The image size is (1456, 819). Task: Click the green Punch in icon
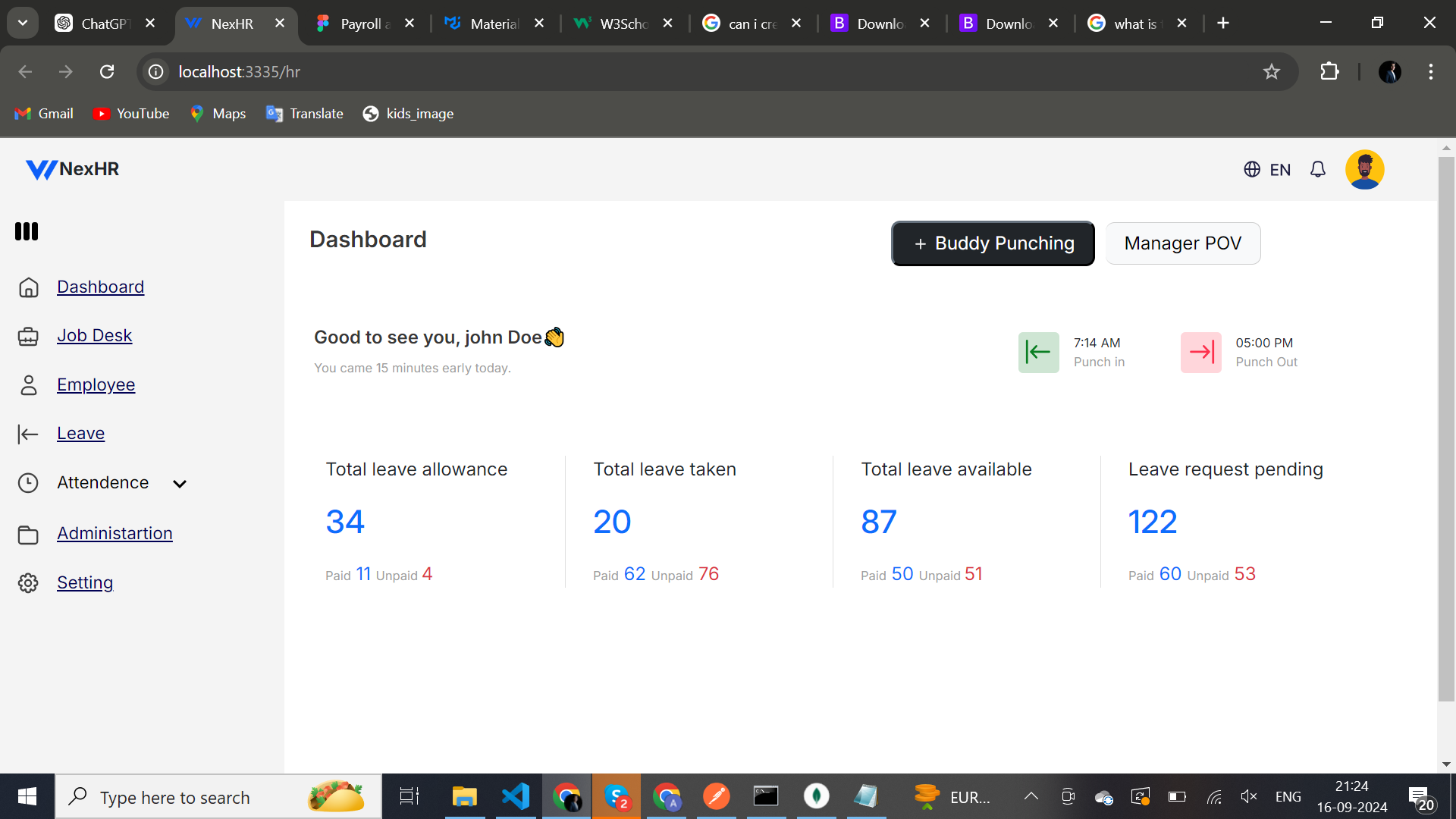click(x=1038, y=353)
